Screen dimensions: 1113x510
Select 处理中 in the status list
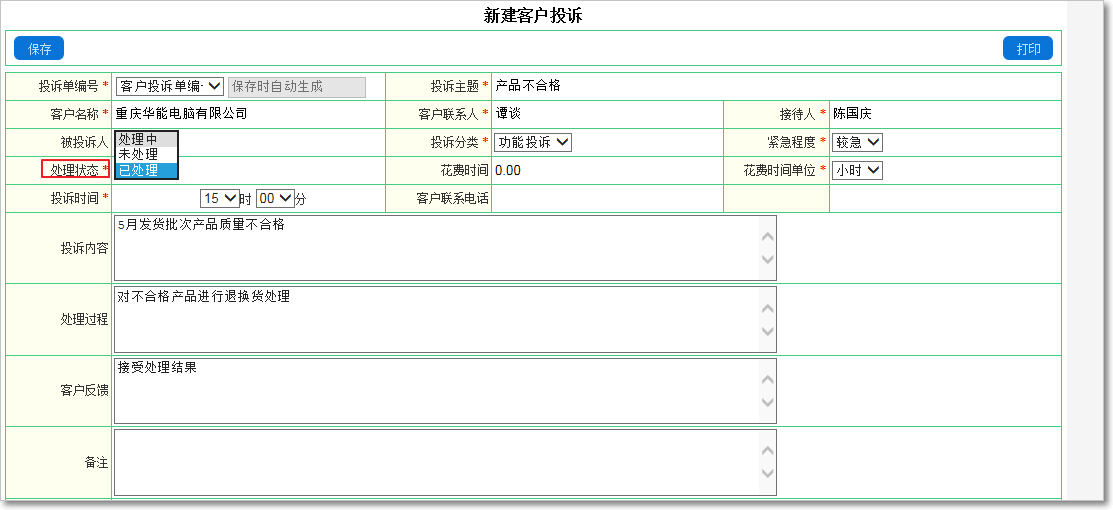coord(138,139)
